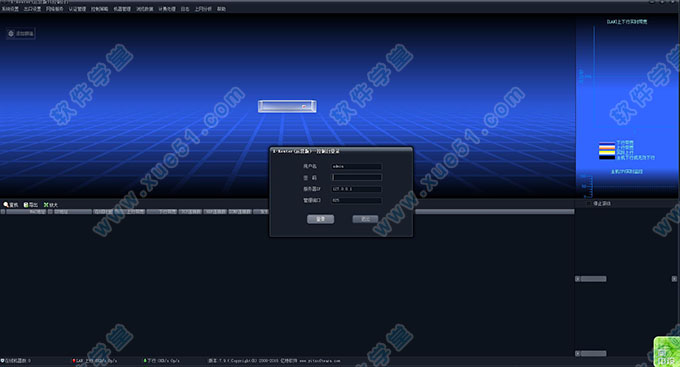
Task: Select the router device icon in the topology view
Action: 287,106
